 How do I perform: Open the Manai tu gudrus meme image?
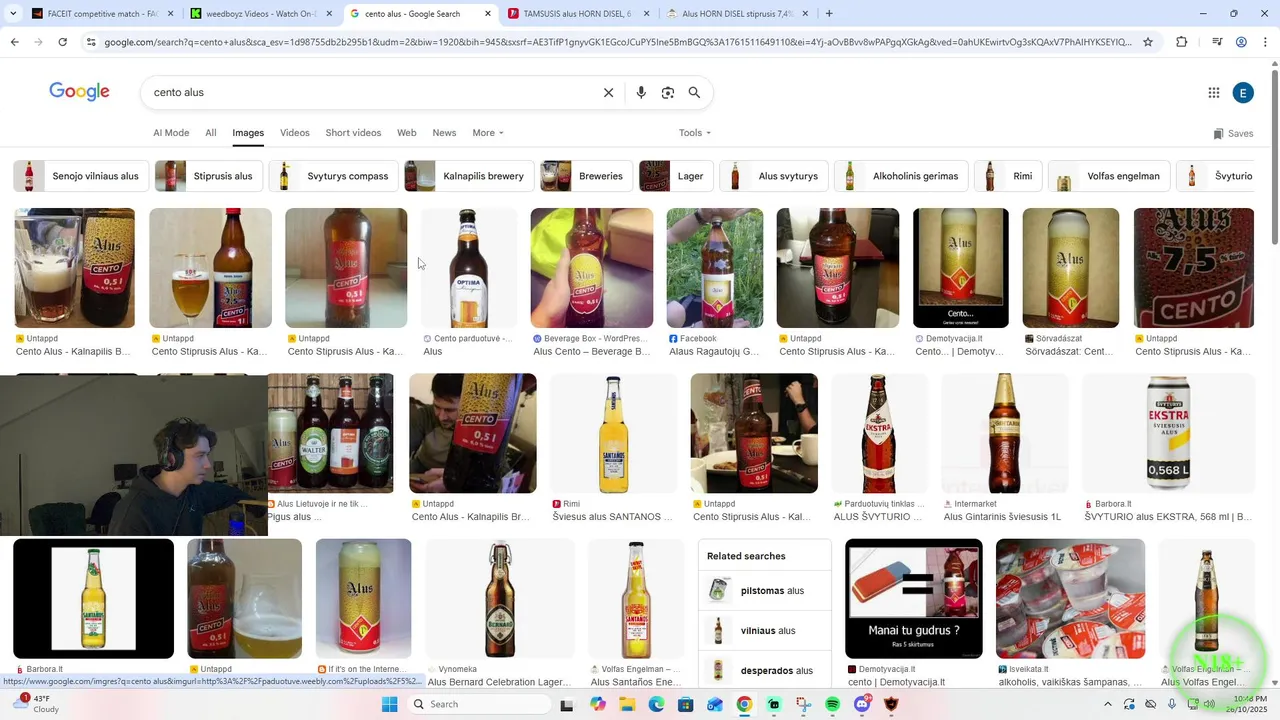[x=914, y=598]
